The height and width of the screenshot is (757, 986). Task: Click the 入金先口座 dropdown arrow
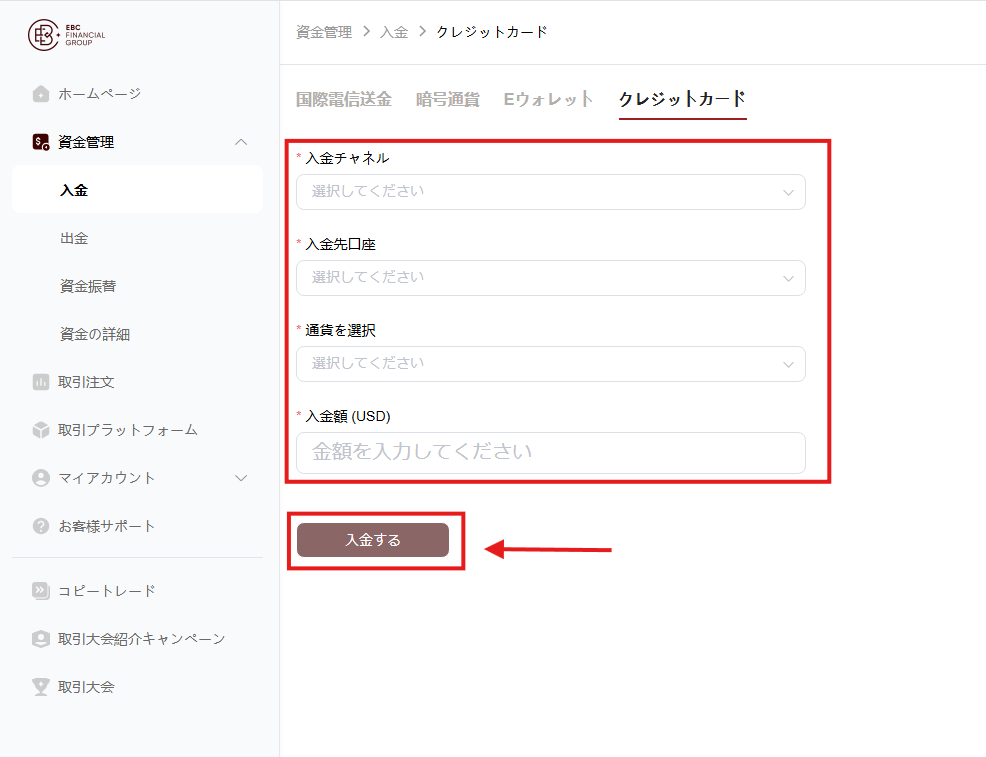click(788, 279)
